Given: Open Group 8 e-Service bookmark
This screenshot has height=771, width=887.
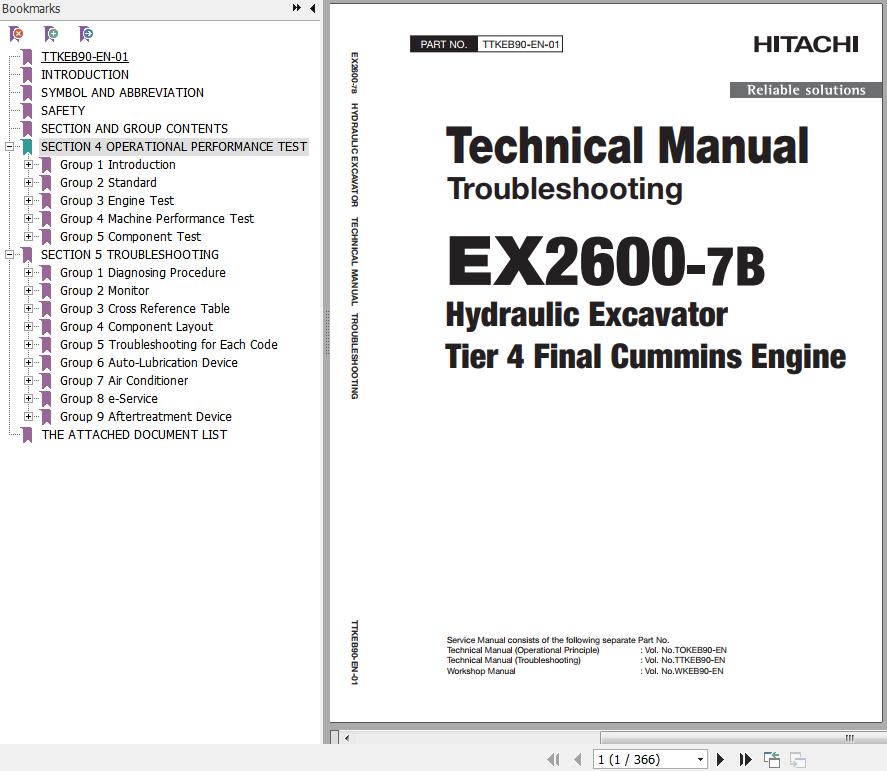Looking at the screenshot, I should coord(109,399).
